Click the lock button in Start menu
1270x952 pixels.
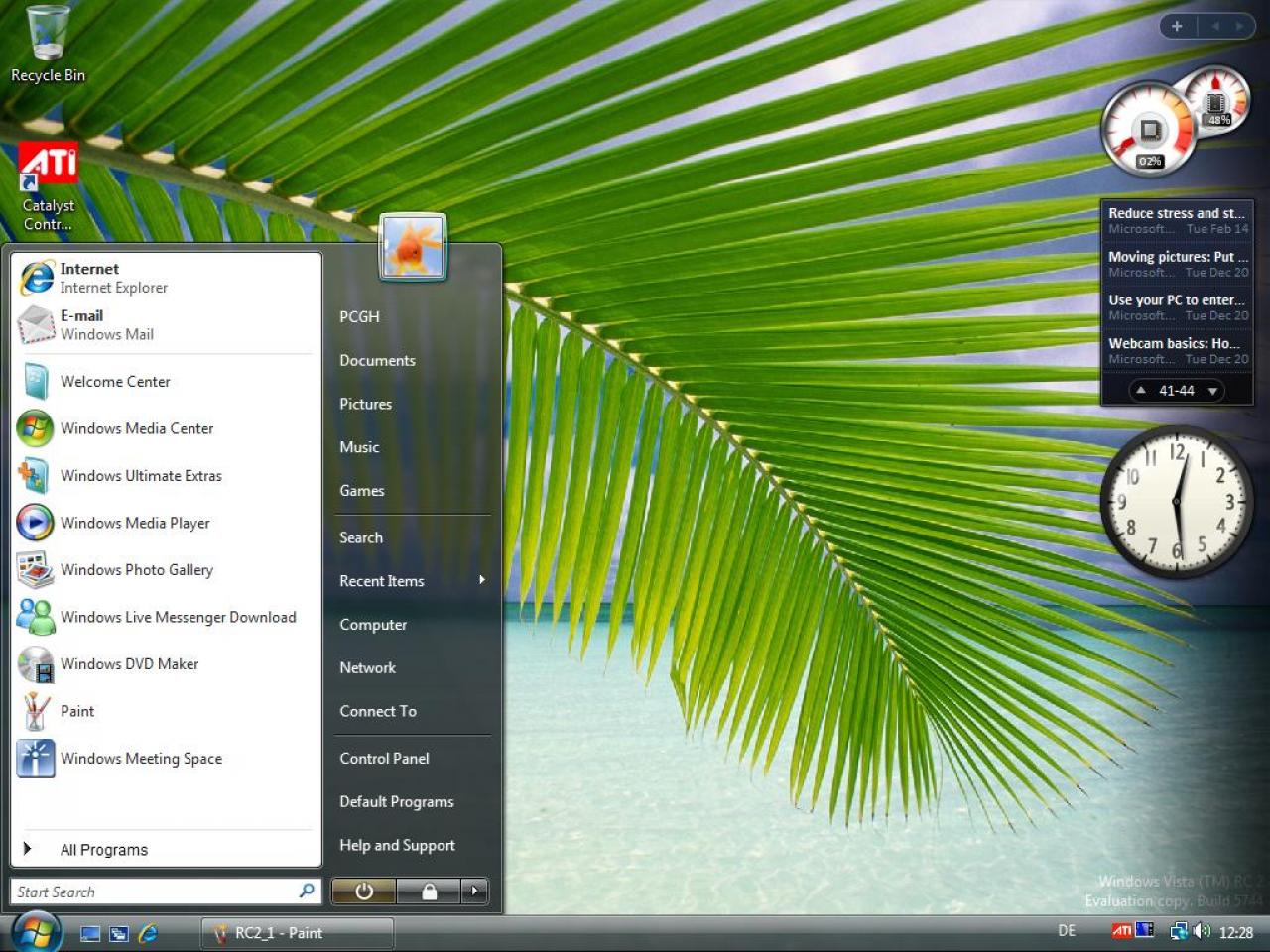click(429, 891)
